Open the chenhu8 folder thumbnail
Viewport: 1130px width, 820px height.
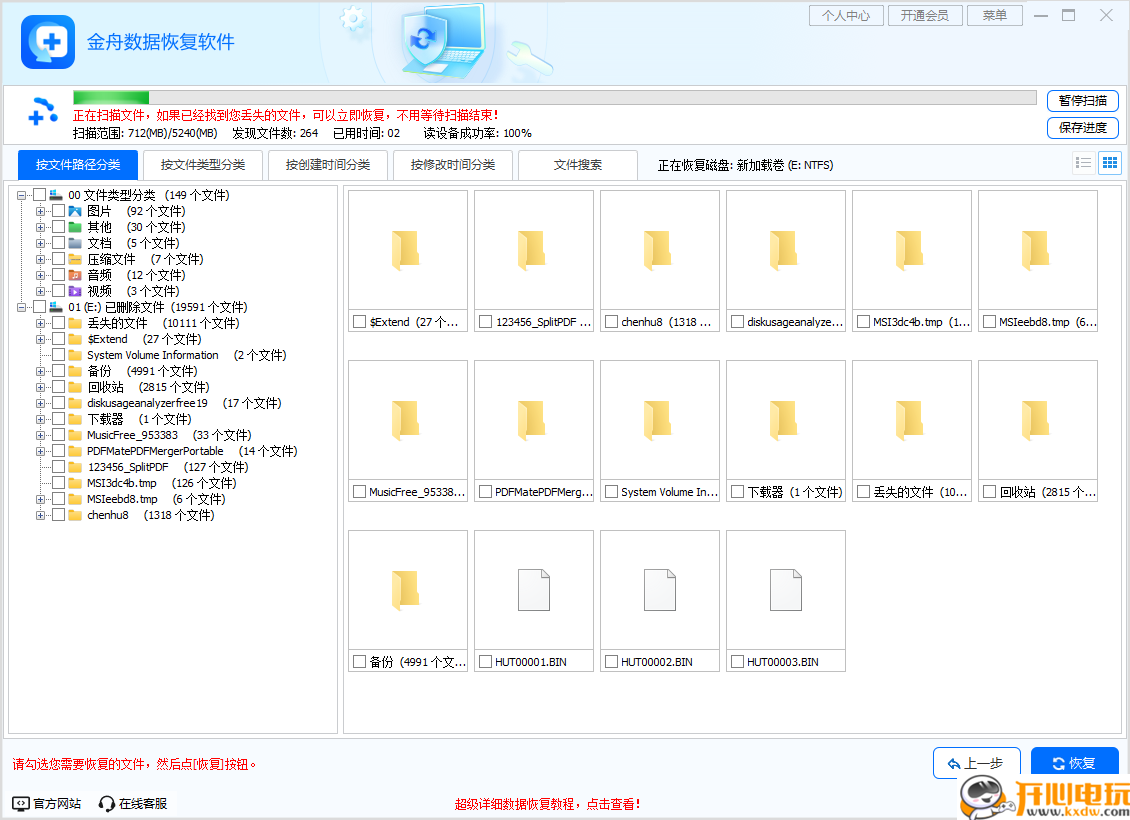pyautogui.click(x=659, y=250)
